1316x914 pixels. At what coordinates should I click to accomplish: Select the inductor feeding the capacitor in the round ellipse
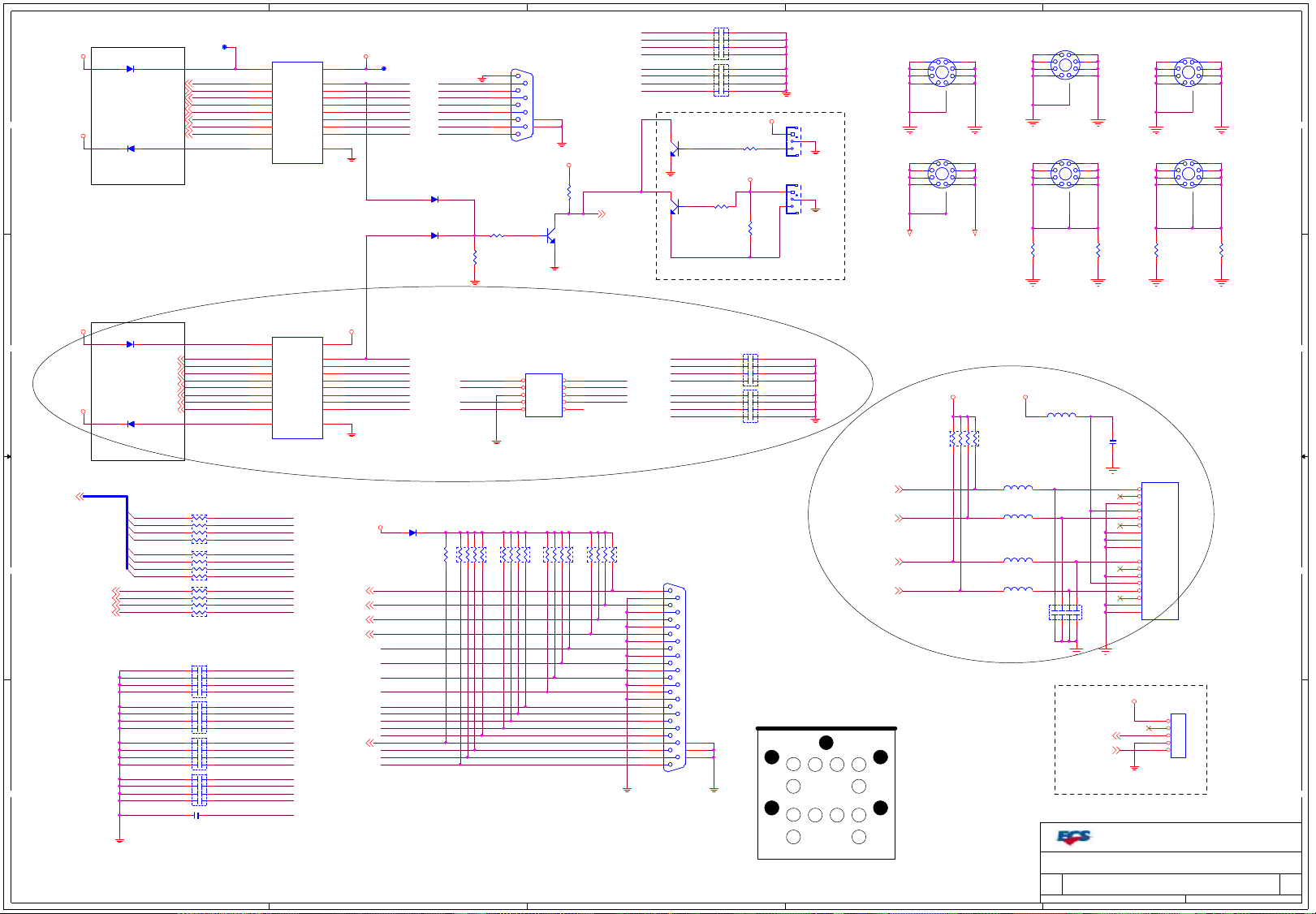(1062, 416)
